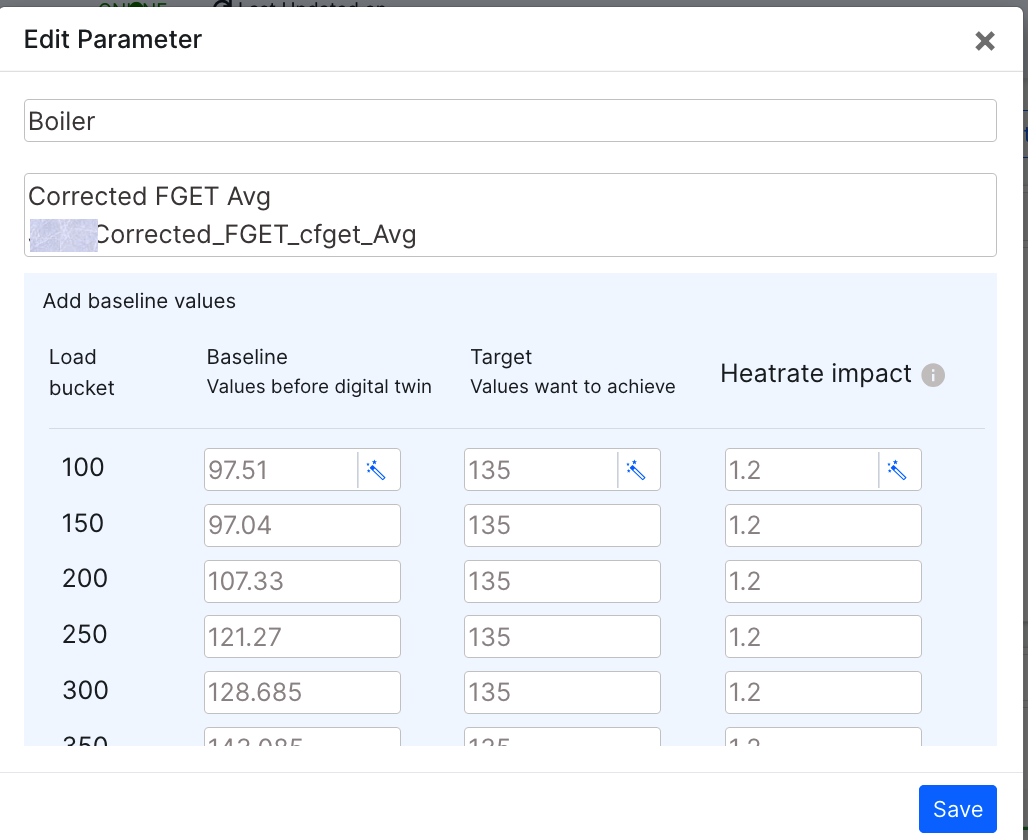Click the 'Target' column header
1028x840 pixels.
[501, 357]
